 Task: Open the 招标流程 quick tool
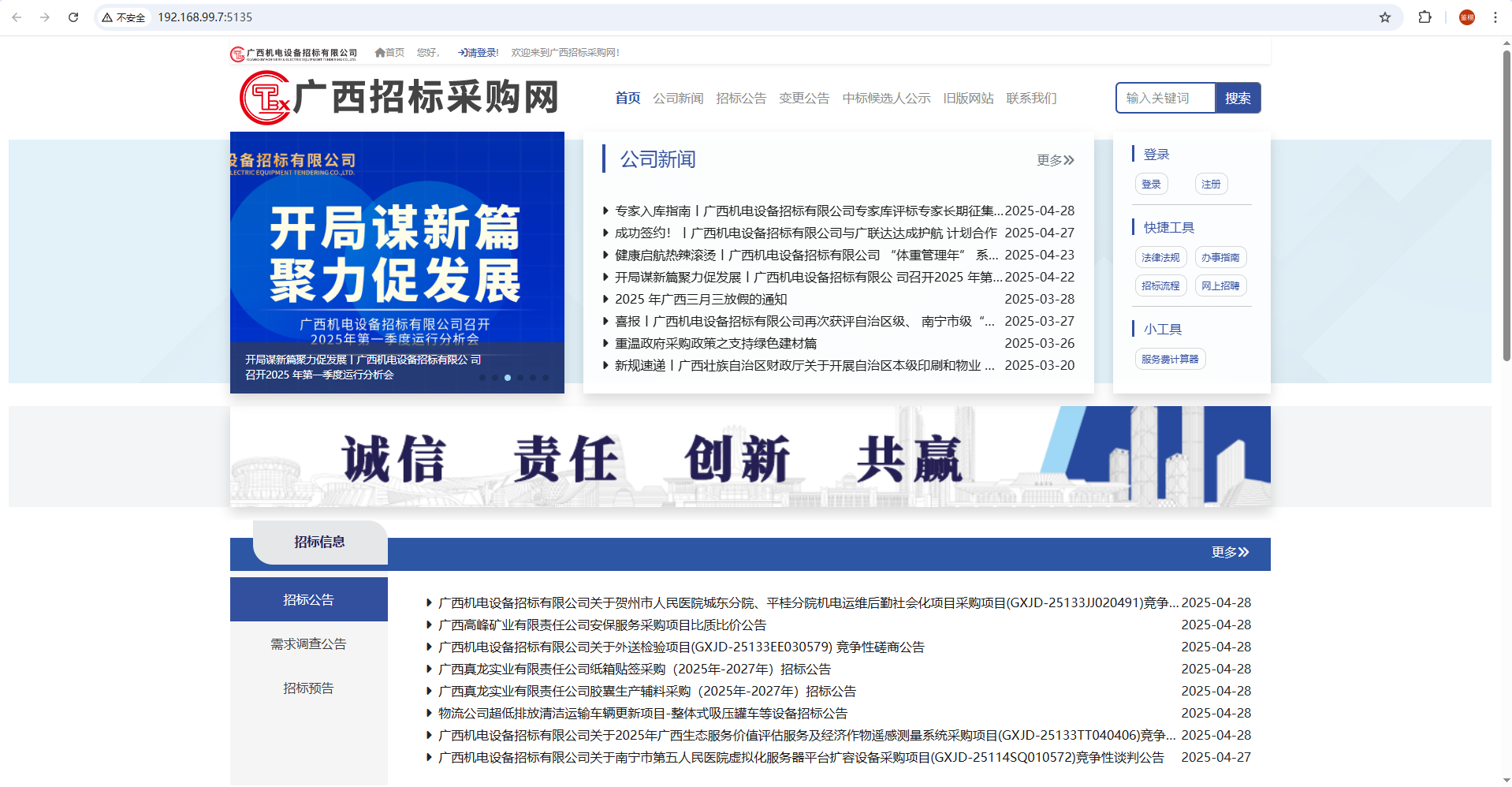click(x=1160, y=285)
